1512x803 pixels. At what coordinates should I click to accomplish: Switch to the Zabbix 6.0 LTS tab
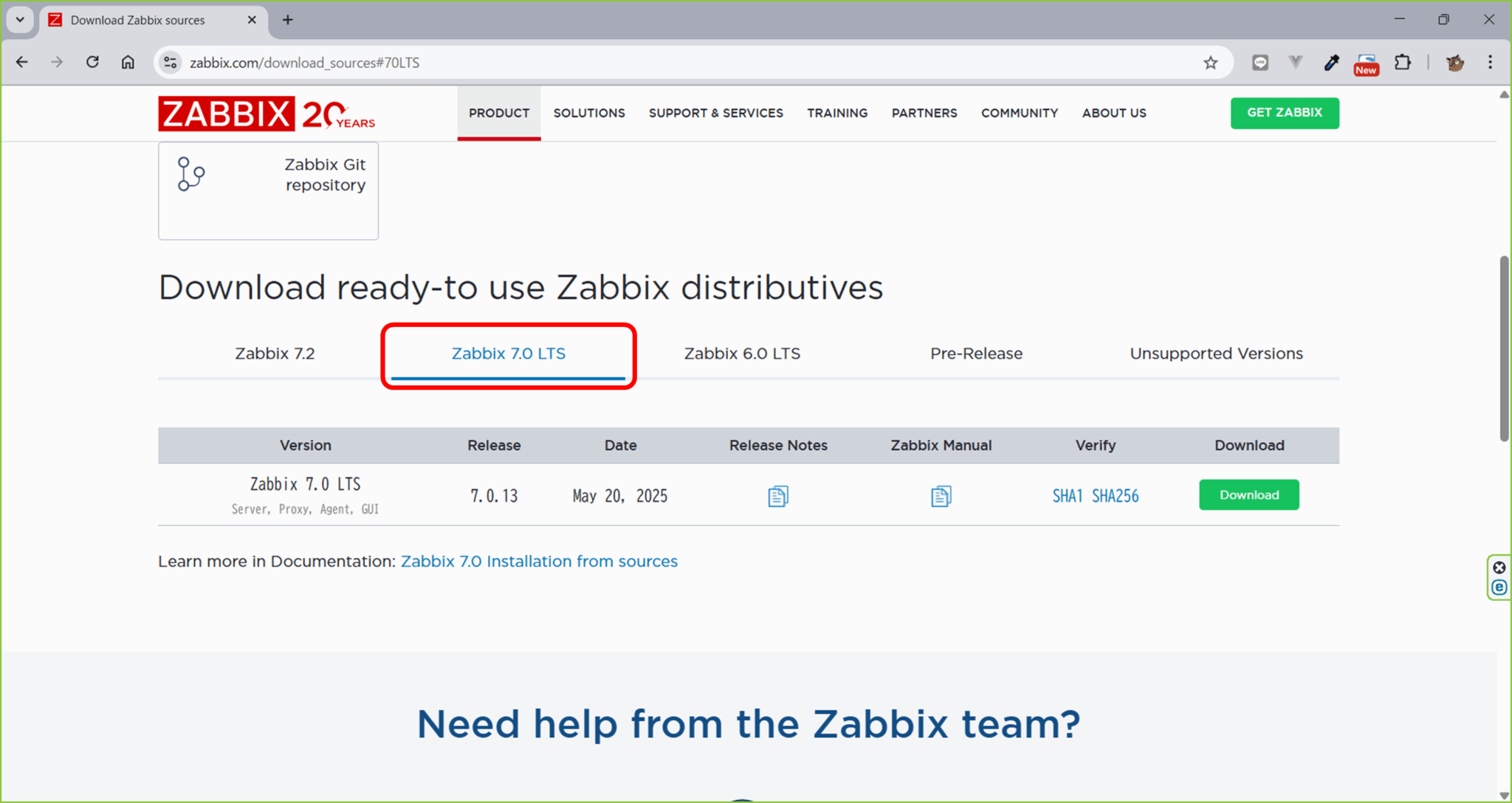click(x=742, y=353)
